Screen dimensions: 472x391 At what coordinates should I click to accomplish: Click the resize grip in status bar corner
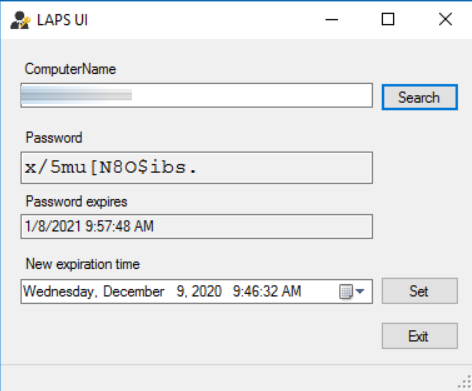465,383
